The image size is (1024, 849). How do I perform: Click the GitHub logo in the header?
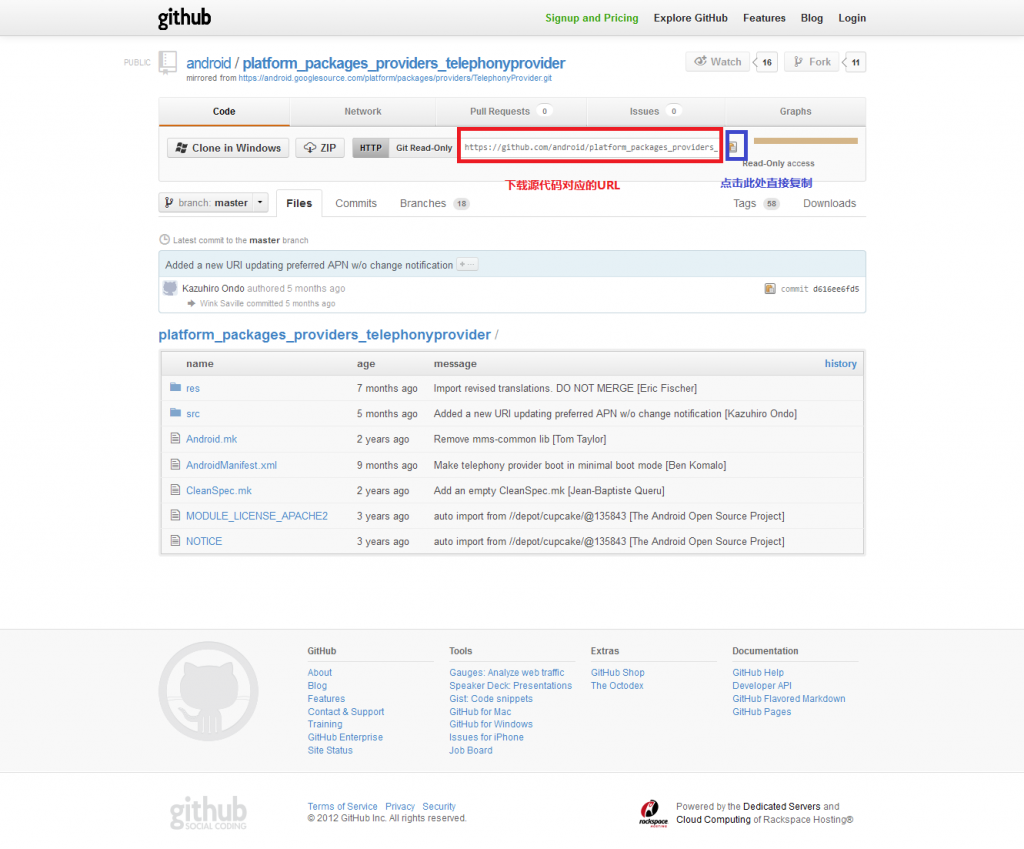184,18
